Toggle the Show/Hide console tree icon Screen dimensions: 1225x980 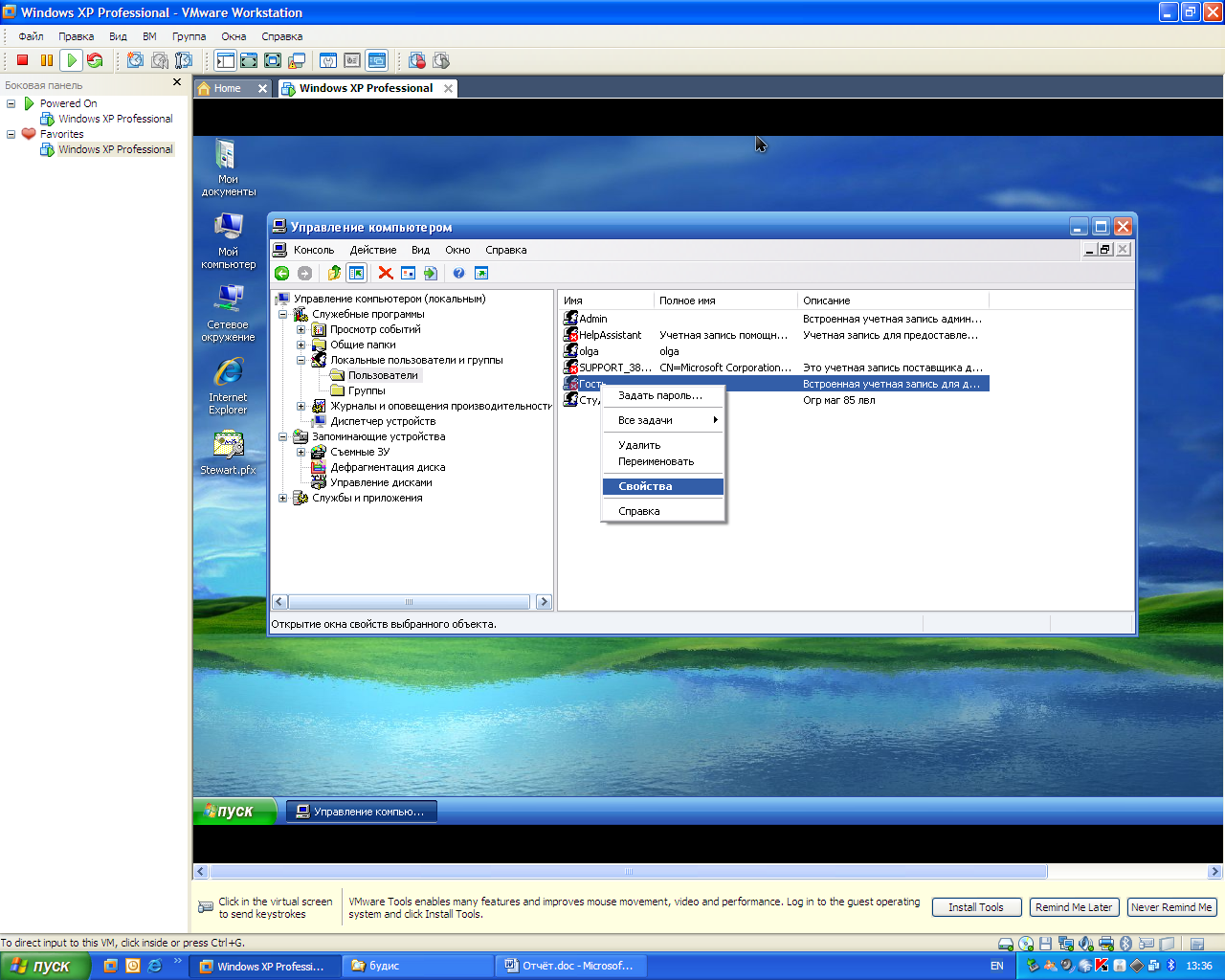click(x=356, y=273)
